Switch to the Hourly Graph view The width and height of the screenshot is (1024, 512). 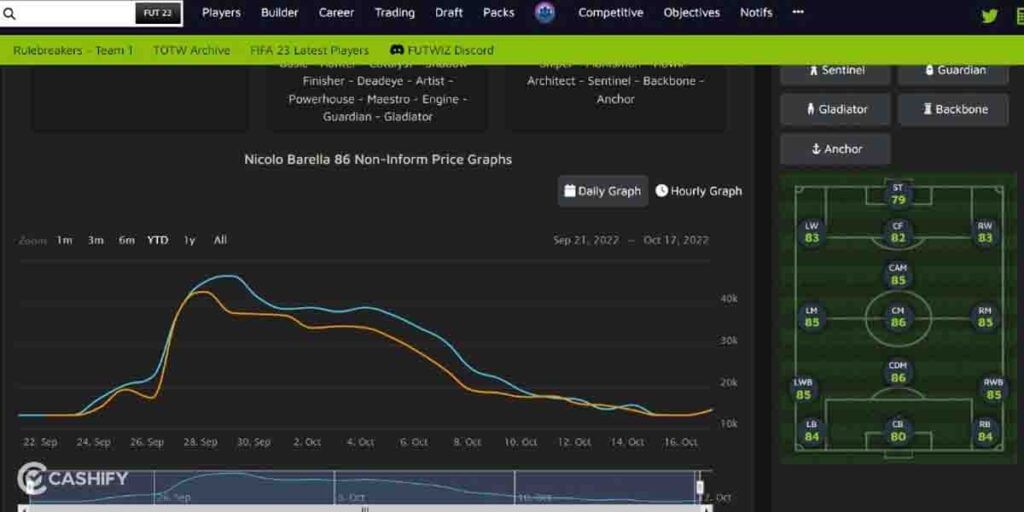click(x=699, y=191)
